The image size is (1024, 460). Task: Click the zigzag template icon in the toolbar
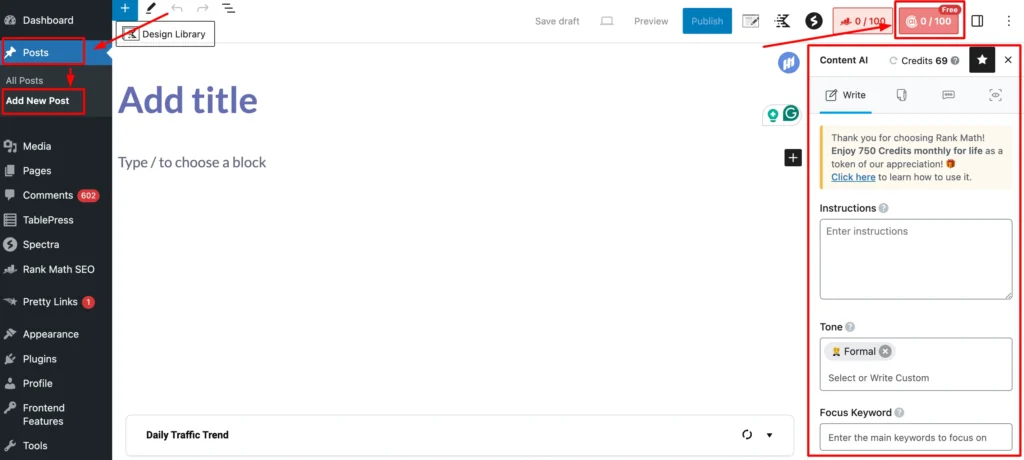pos(782,21)
